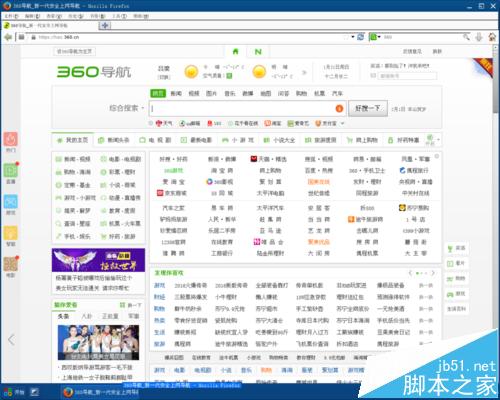Open the red sidebar icon at top

coord(11,139)
